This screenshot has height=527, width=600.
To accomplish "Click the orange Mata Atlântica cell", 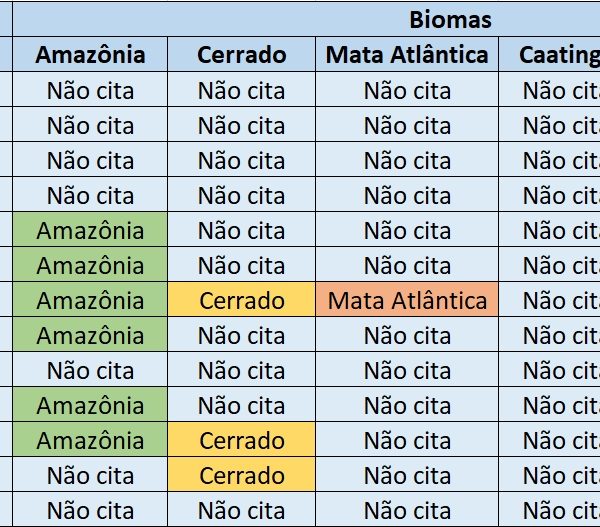I will pyautogui.click(x=407, y=300).
